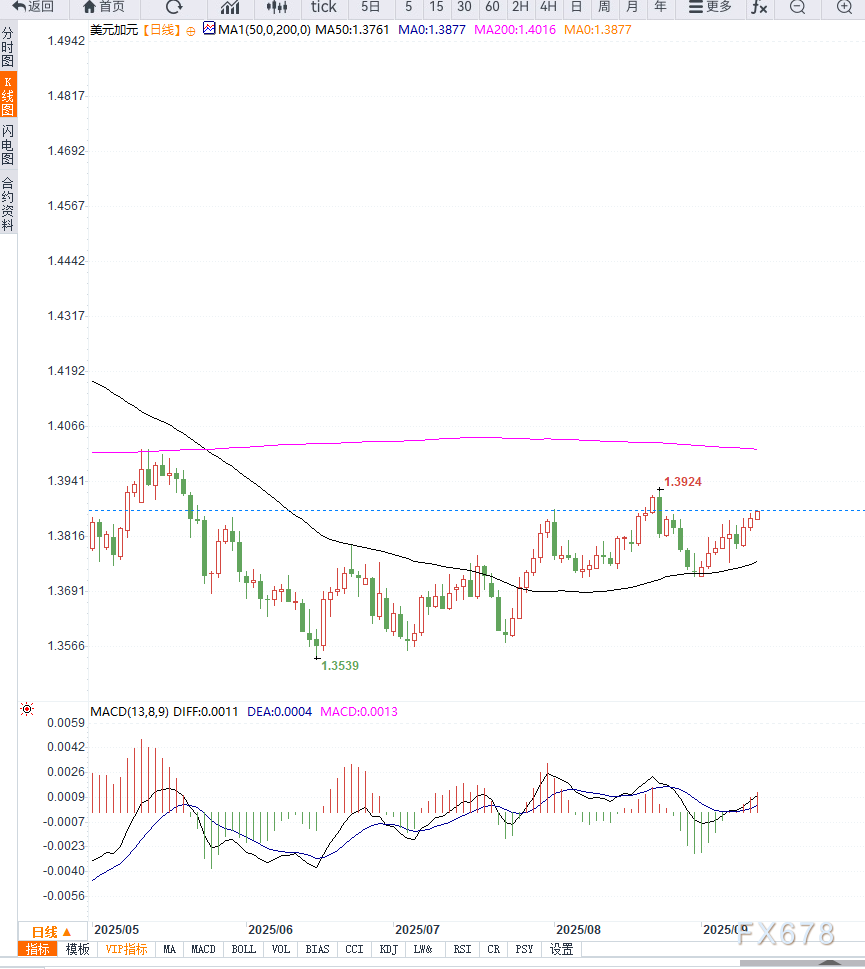Select the bar chart style icon
The width and height of the screenshot is (865, 969).
point(230,7)
